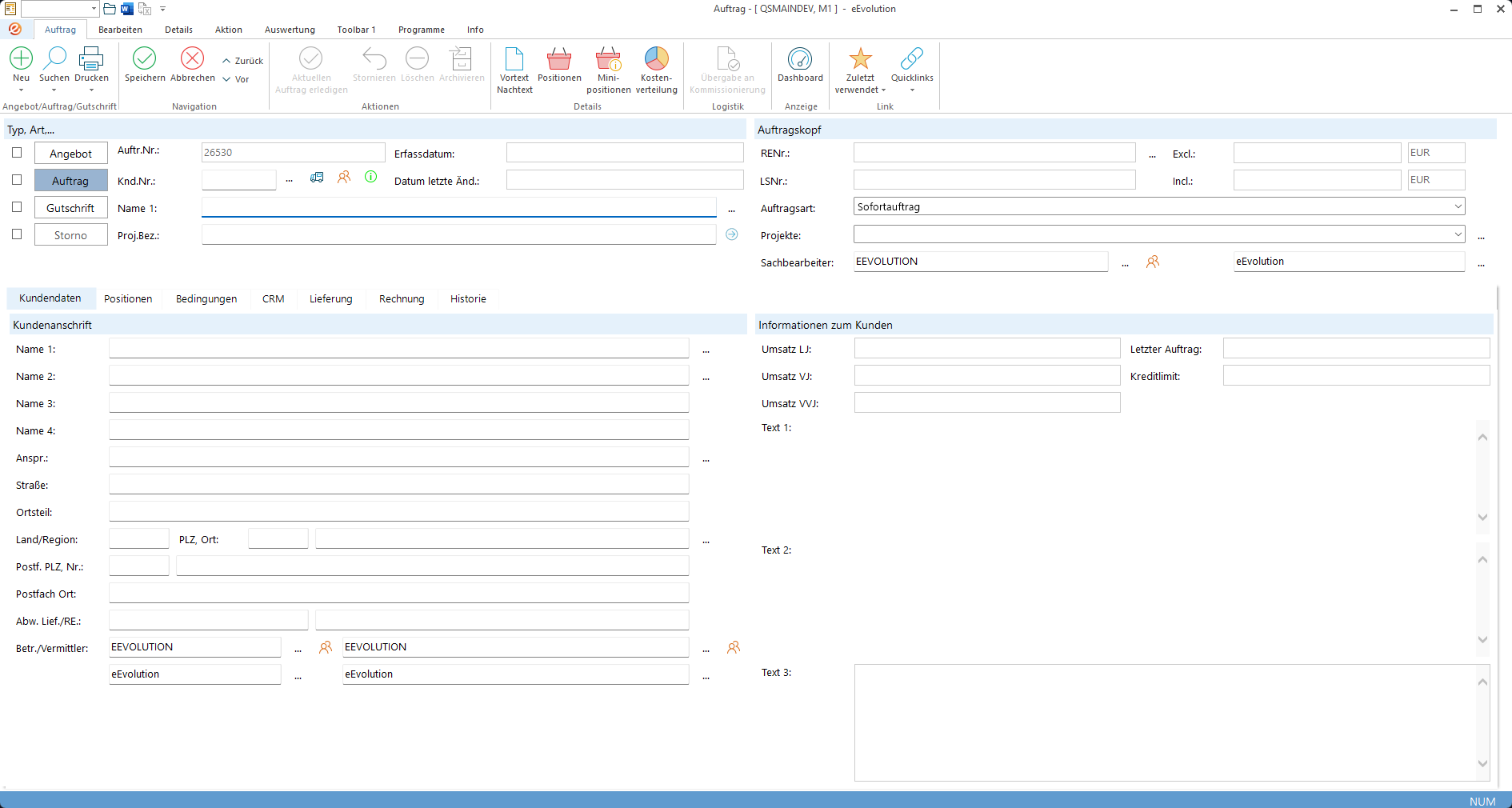Screen dimensions: 1512x808
Task: Open Vortext Nachtext details
Action: click(514, 70)
